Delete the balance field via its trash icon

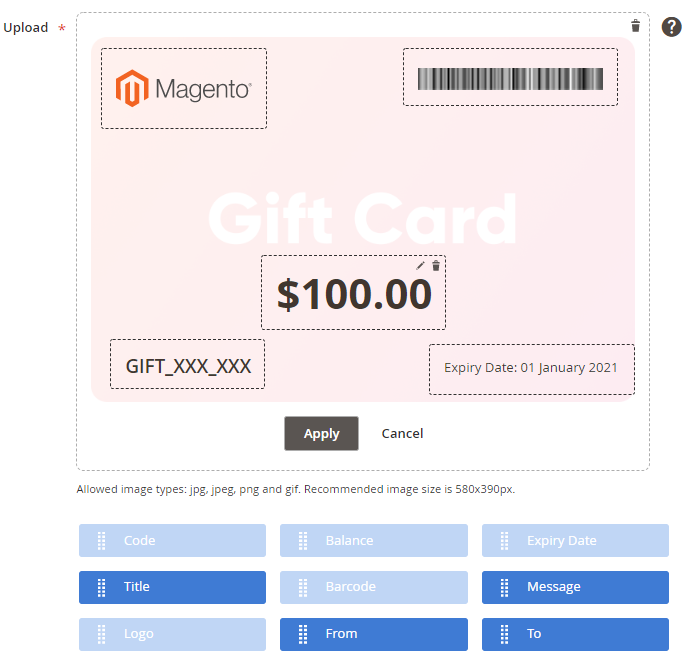(x=436, y=265)
